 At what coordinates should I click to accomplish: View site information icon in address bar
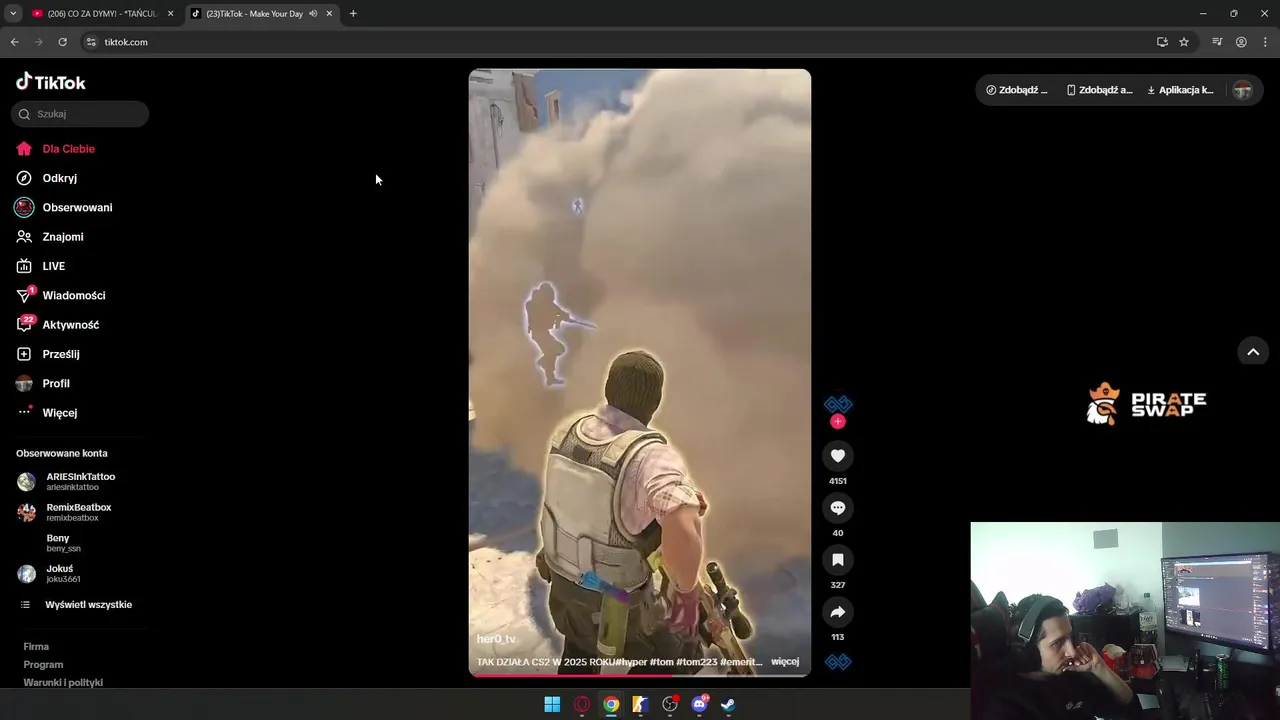[90, 42]
